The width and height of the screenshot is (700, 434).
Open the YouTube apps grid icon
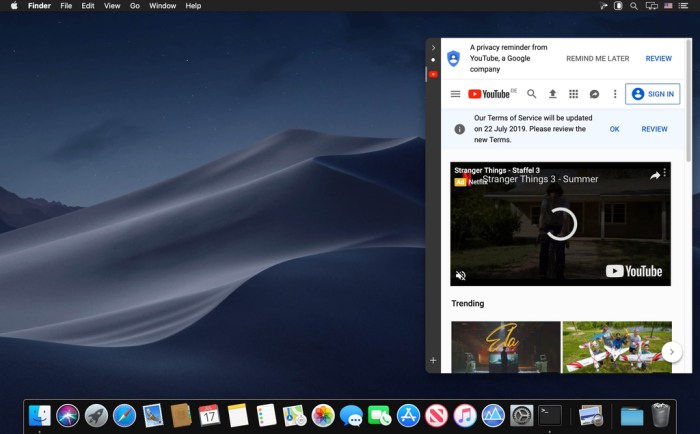click(x=573, y=94)
